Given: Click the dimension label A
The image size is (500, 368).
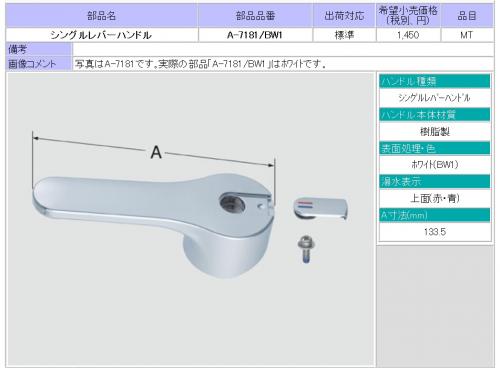Looking at the screenshot, I should coord(156,153).
